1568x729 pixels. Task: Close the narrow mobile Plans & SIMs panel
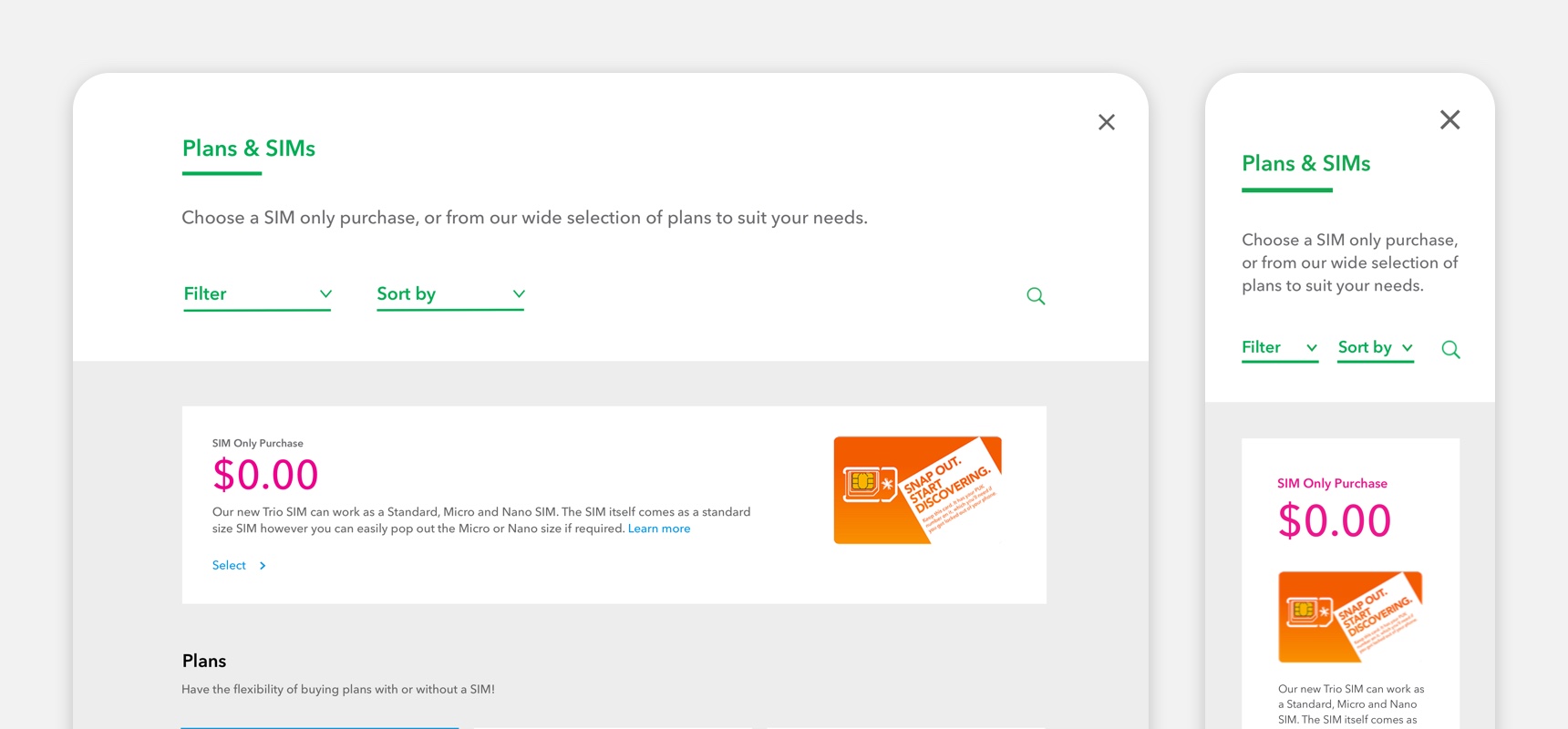coord(1449,120)
